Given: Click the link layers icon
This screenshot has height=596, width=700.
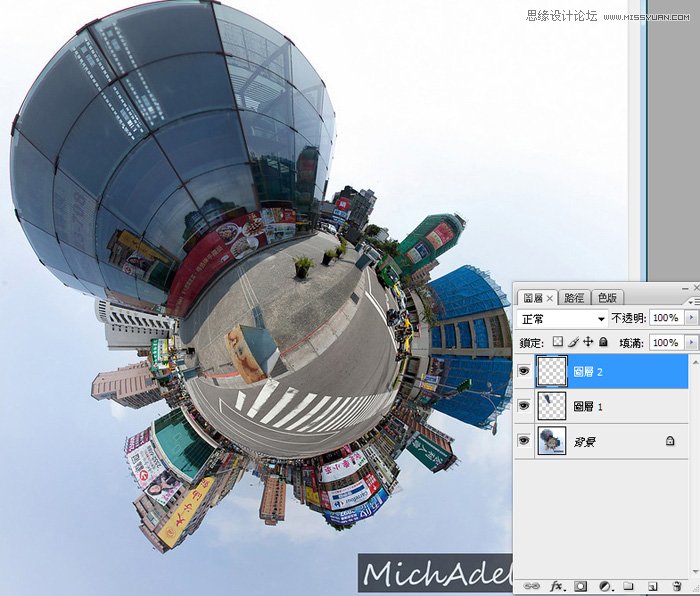Looking at the screenshot, I should point(531,586).
